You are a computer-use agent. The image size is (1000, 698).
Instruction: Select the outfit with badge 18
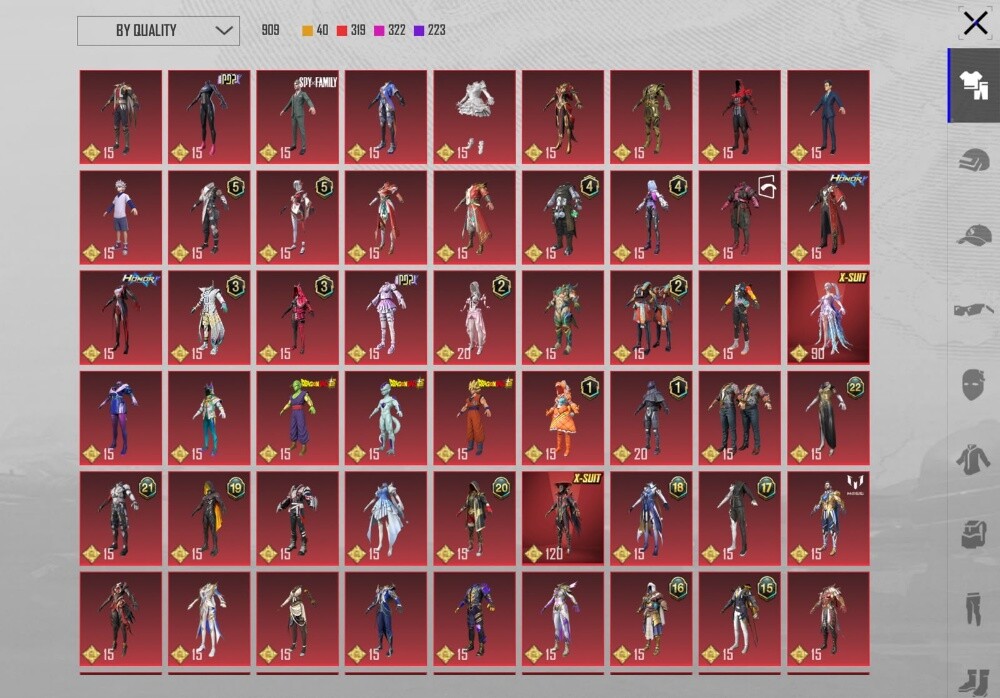pos(651,519)
